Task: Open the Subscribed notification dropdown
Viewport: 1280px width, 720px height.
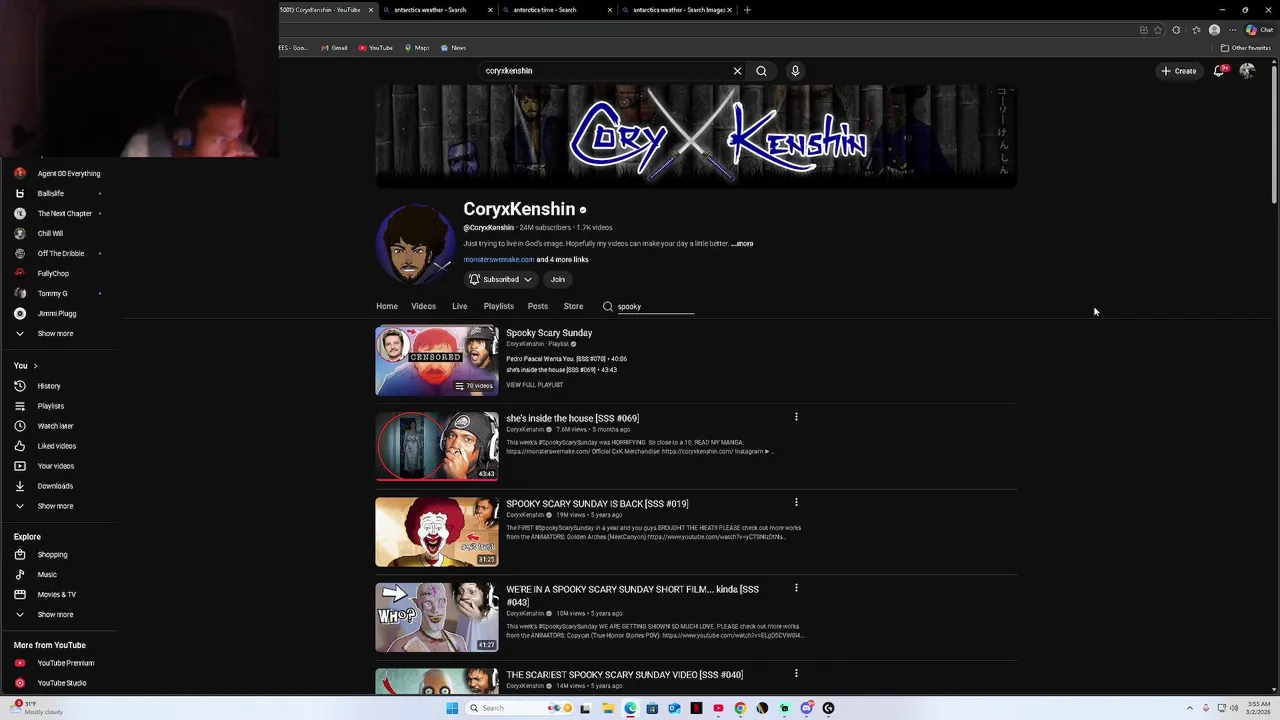Action: (x=500, y=280)
